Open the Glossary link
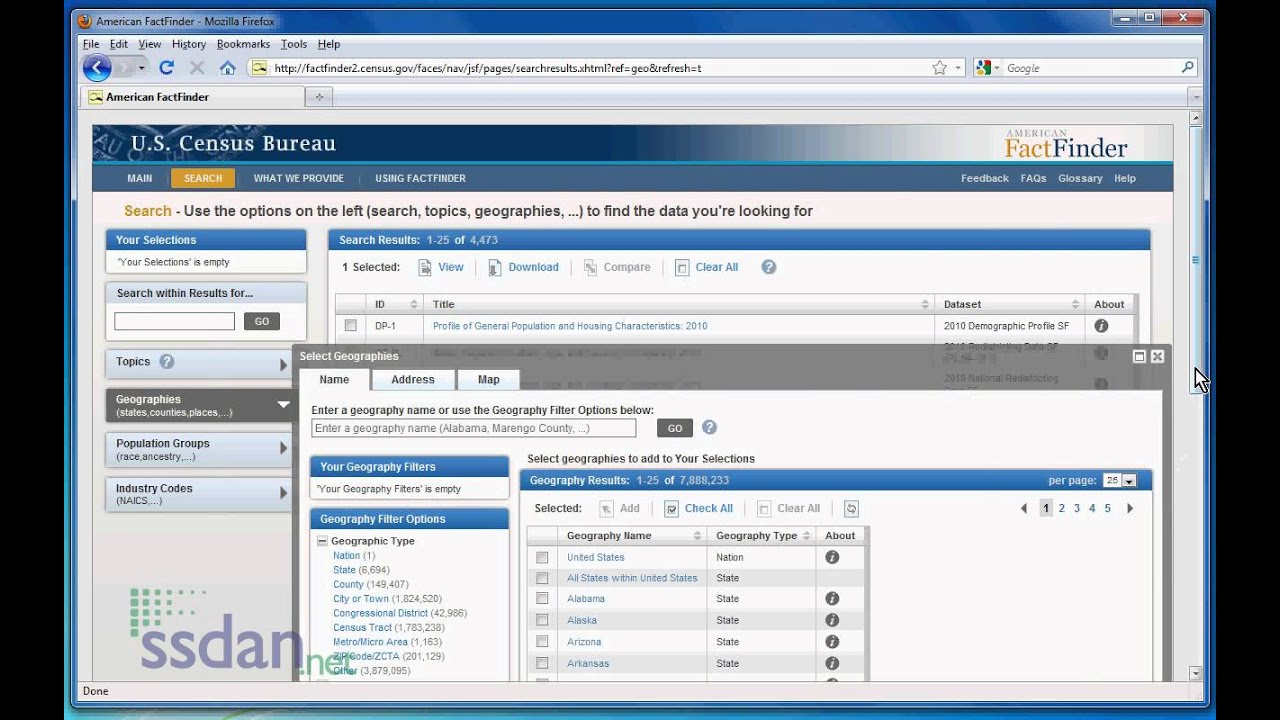Viewport: 1280px width, 720px height. (1080, 178)
